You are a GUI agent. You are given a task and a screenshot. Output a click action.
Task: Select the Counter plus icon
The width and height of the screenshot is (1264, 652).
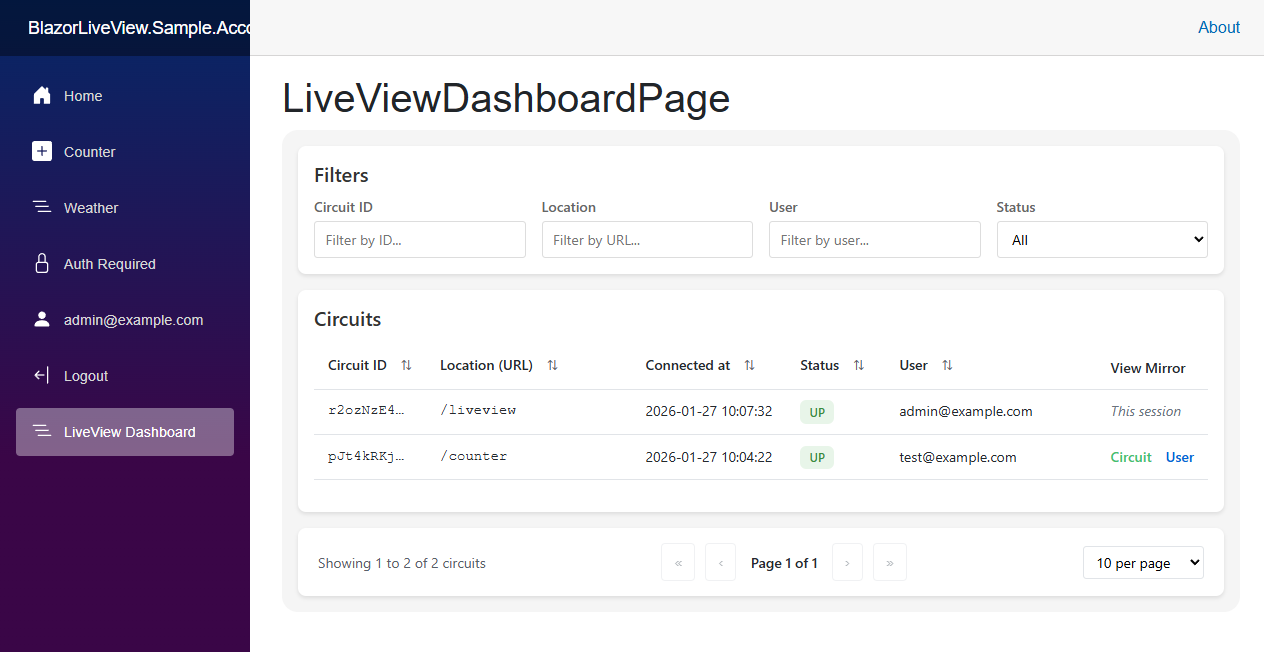[x=42, y=151]
